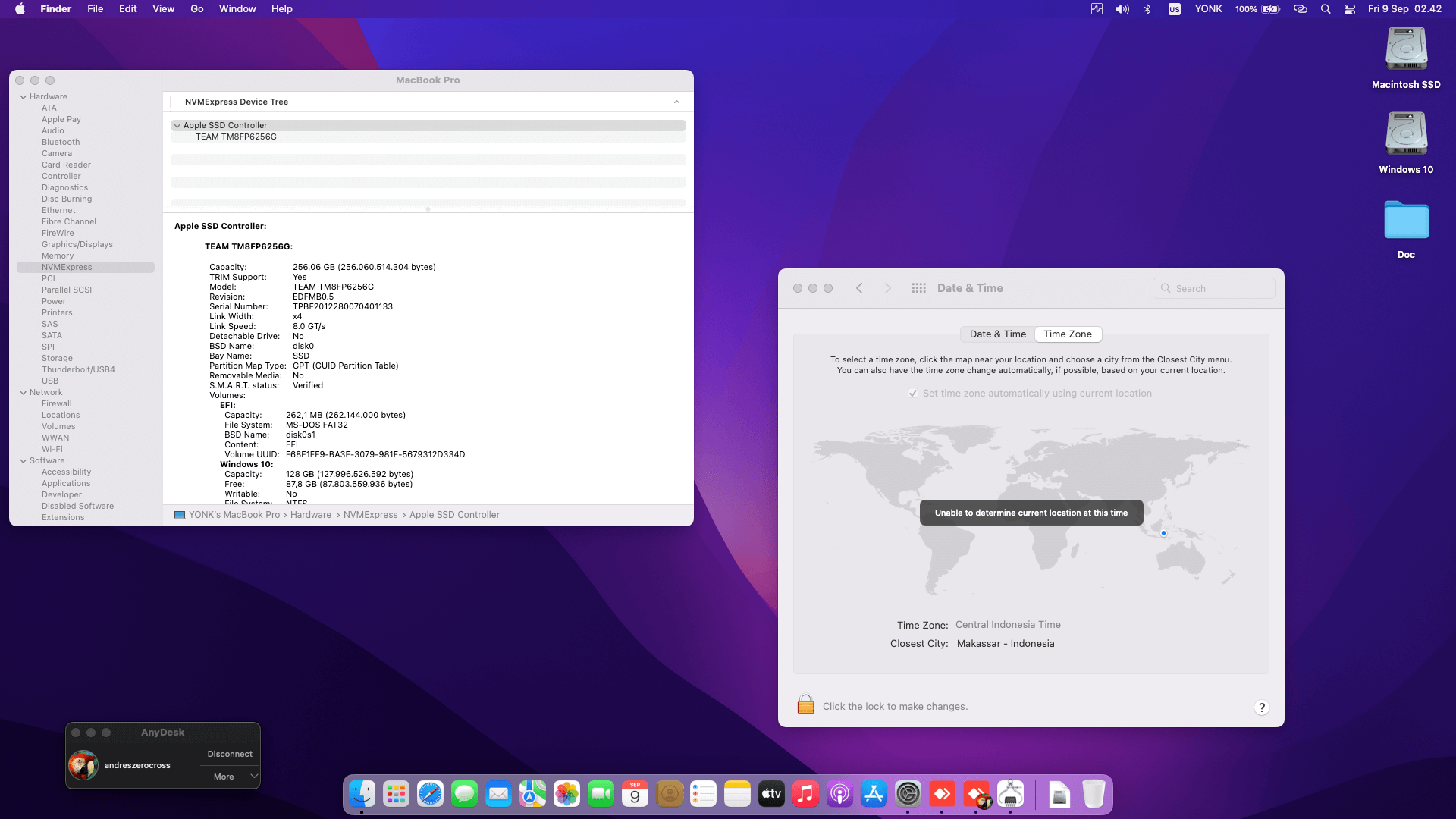Screen dimensions: 1456x819
Task: Open Mail from the Dock
Action: point(498,794)
